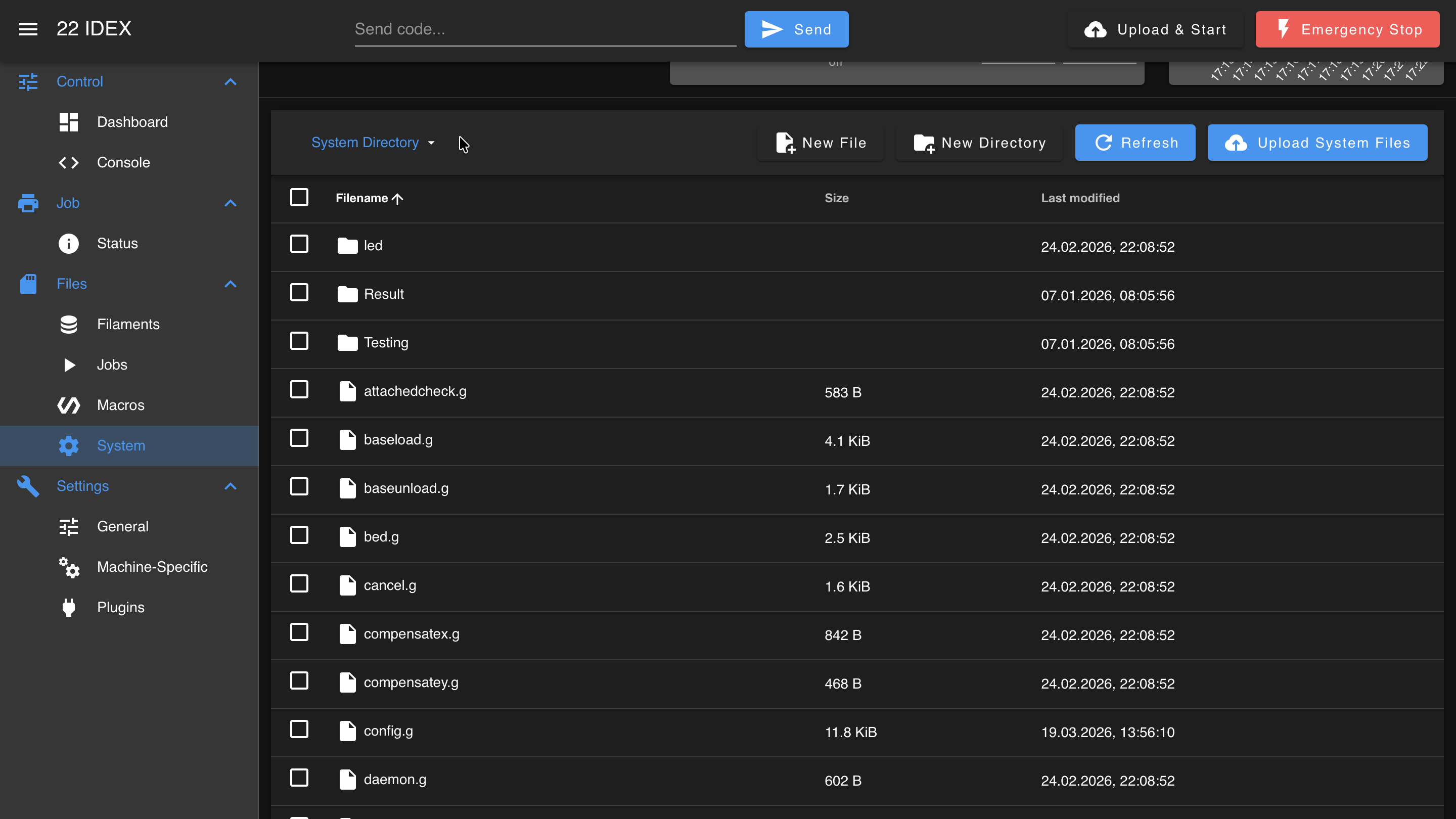1456x819 pixels.
Task: Refresh the system file list
Action: point(1135,143)
